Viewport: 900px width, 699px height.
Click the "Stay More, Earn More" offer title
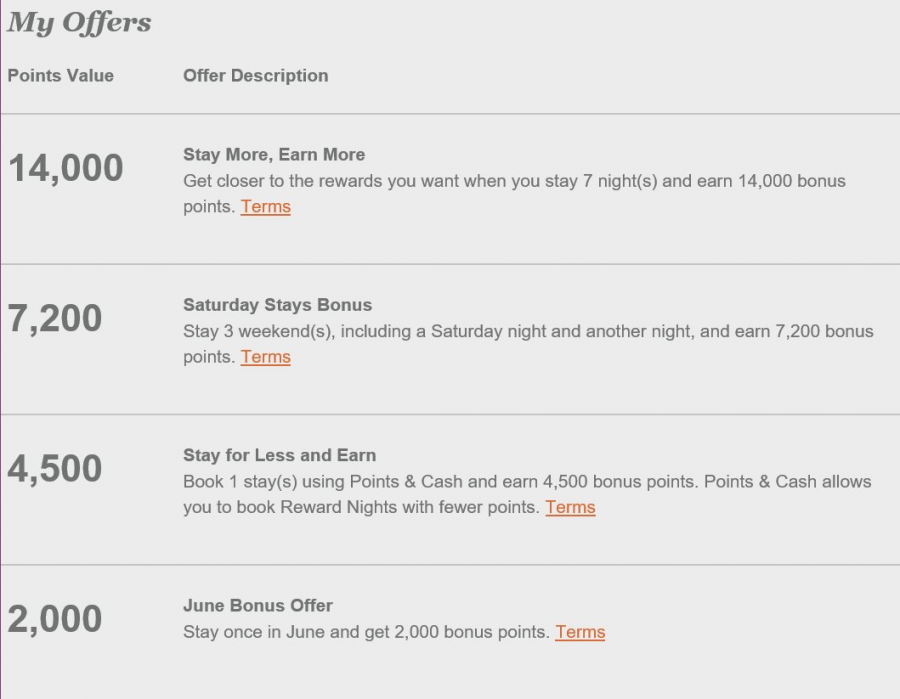[274, 155]
